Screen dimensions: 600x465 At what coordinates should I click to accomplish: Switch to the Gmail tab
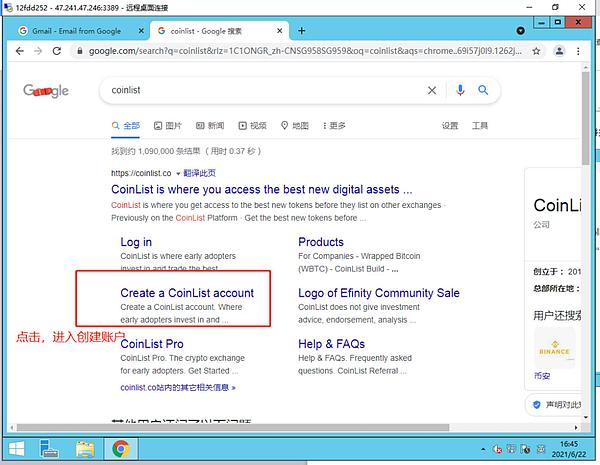point(80,31)
